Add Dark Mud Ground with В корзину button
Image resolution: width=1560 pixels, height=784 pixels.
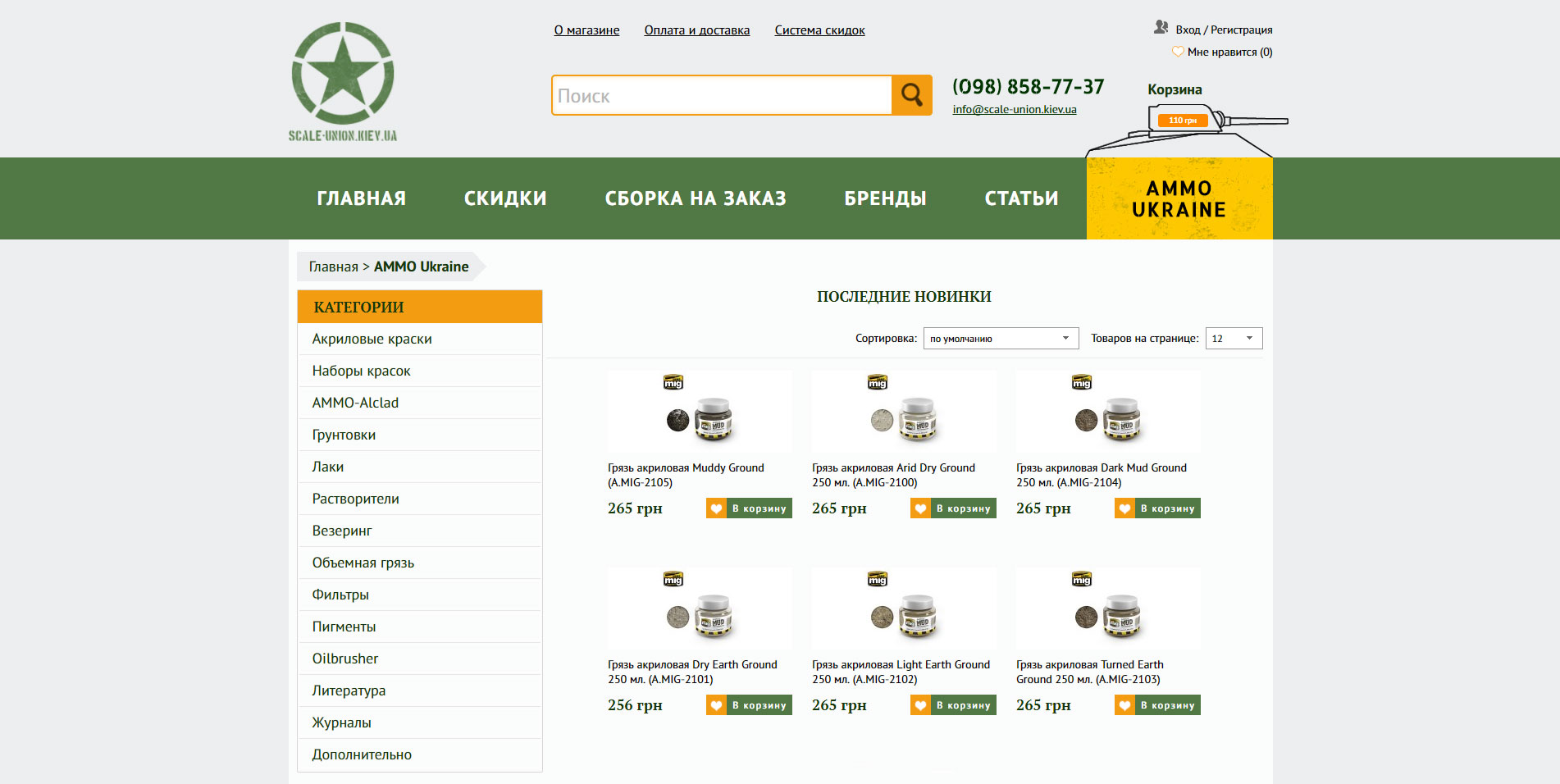1167,508
